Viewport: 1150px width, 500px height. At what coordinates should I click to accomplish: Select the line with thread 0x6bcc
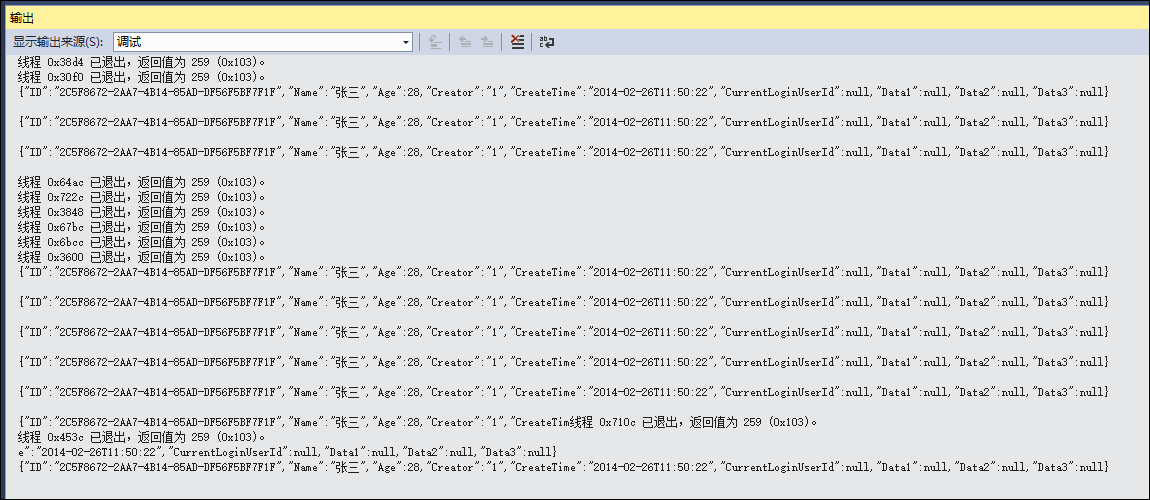pyautogui.click(x=141, y=242)
